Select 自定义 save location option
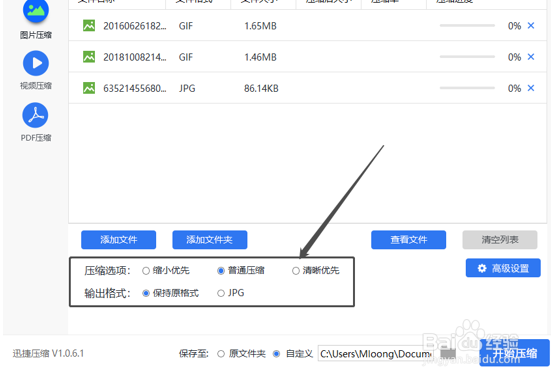The image size is (551, 379). click(x=277, y=354)
